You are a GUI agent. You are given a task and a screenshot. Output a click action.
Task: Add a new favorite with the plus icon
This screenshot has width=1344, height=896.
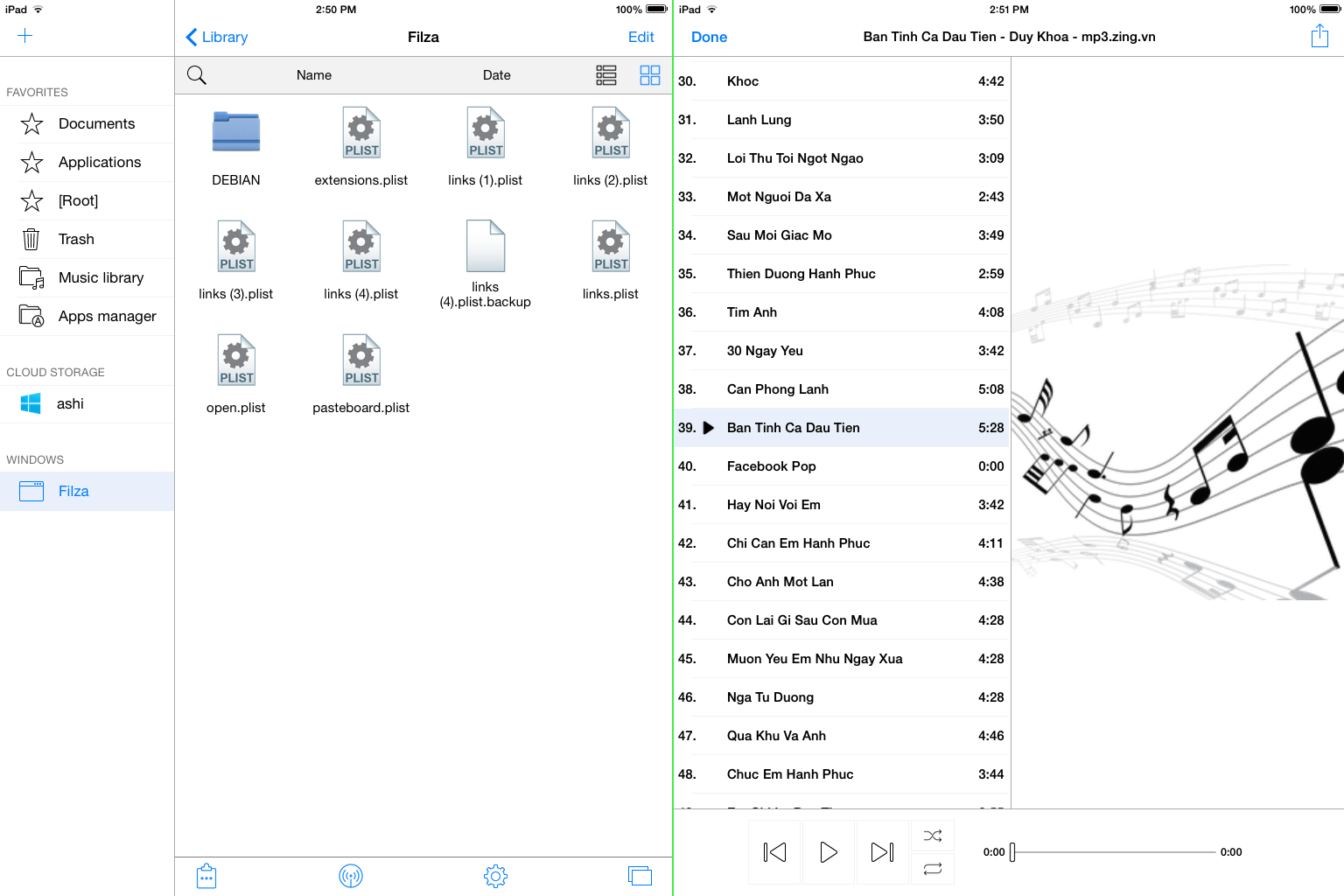[24, 36]
